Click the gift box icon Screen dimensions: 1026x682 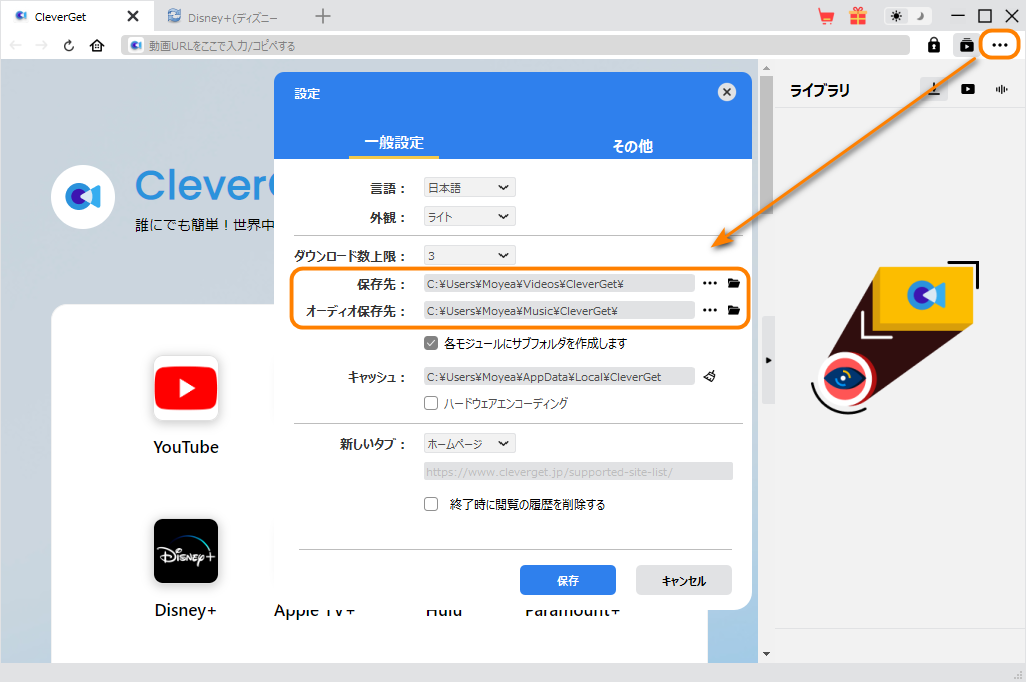[858, 16]
